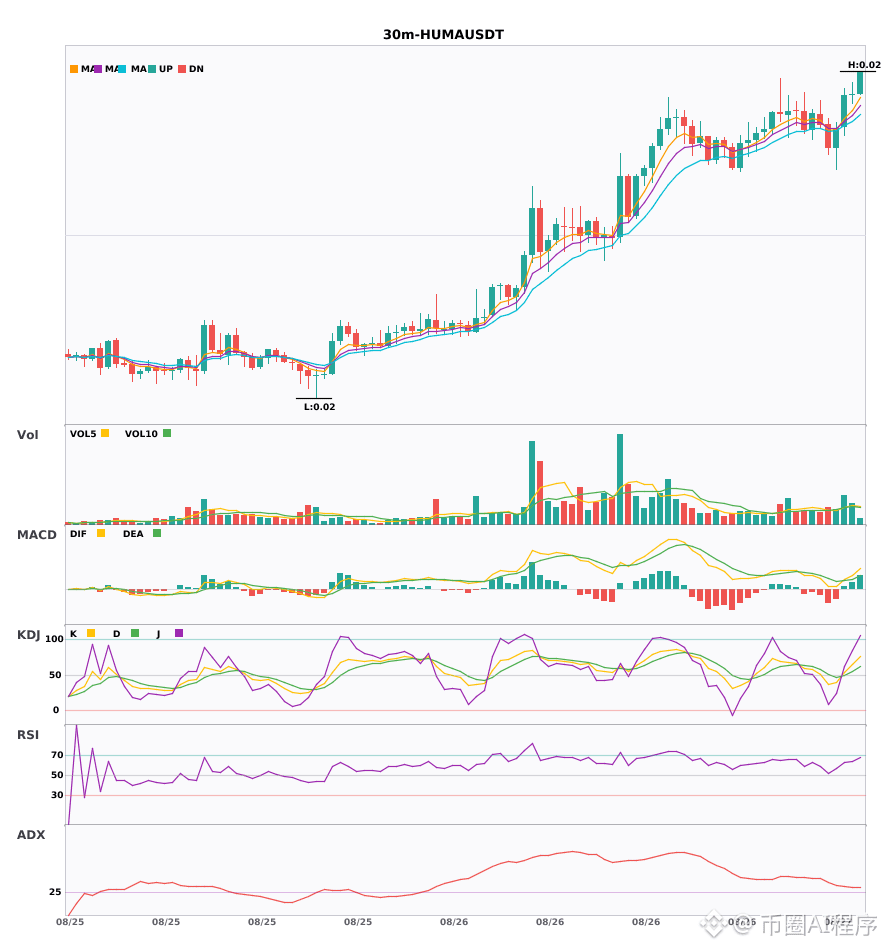Click the H:0.02 high price label
Image resolution: width=885 pixels, height=950 pixels.
864,65
